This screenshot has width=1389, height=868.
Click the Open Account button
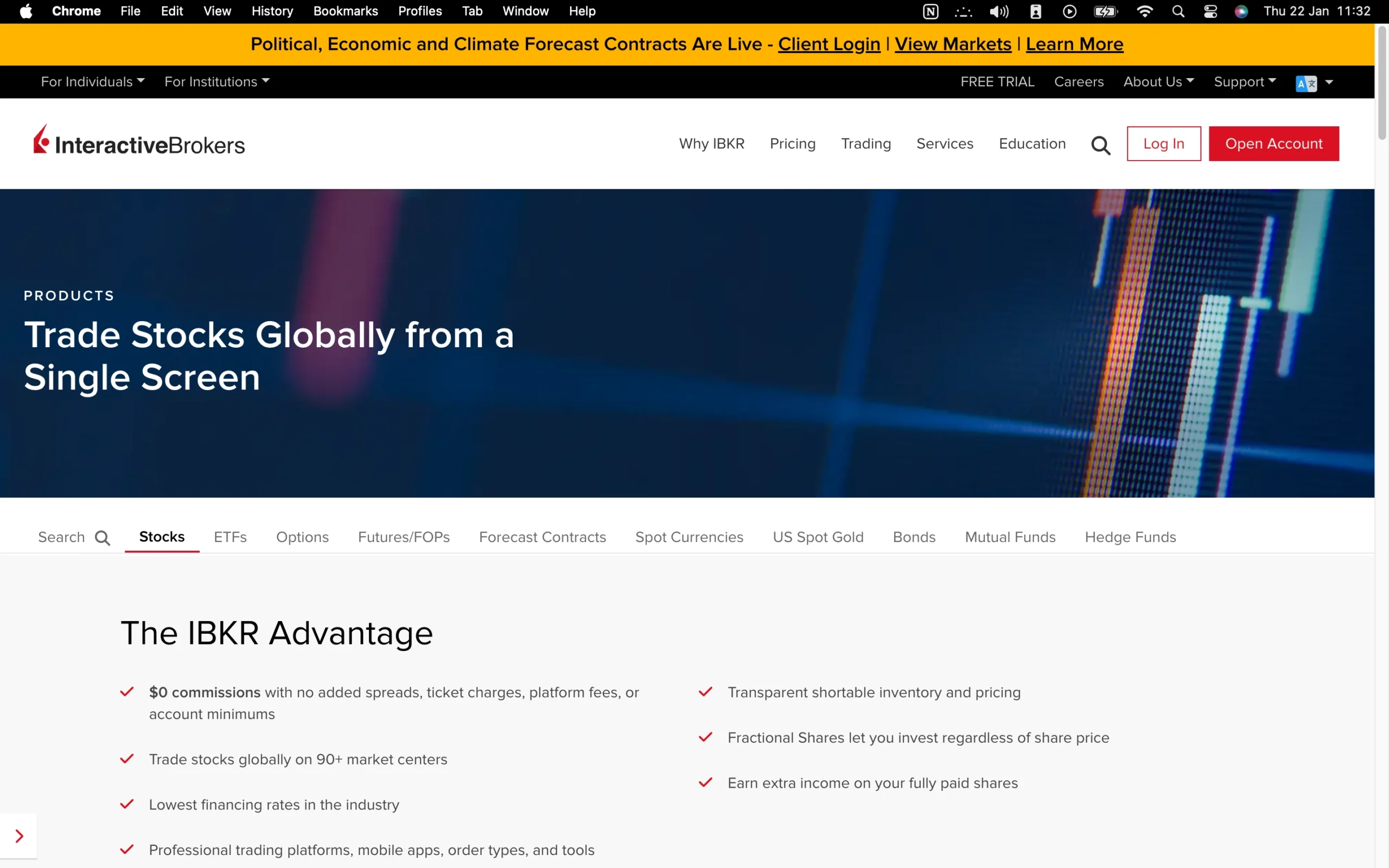(x=1274, y=144)
